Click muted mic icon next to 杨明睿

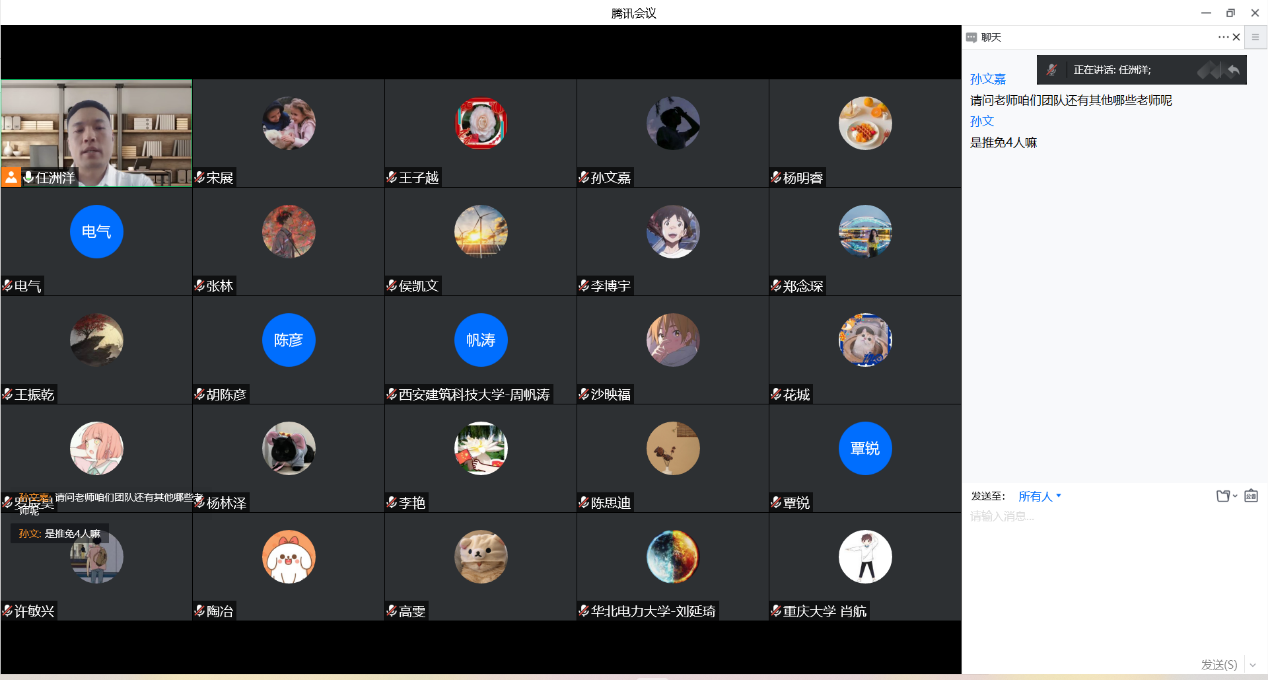point(776,177)
